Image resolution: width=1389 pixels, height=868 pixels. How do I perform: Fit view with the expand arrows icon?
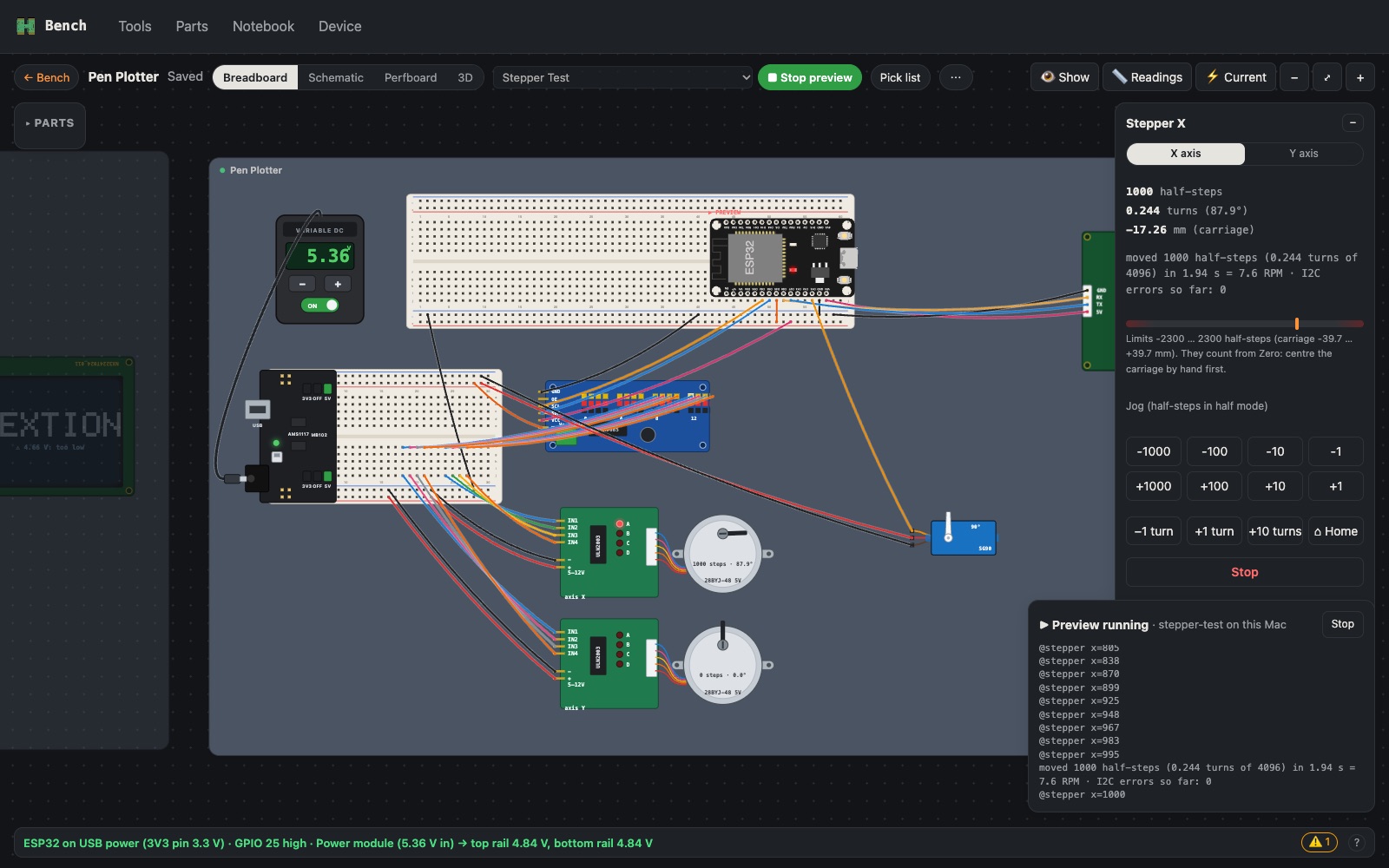1327,77
